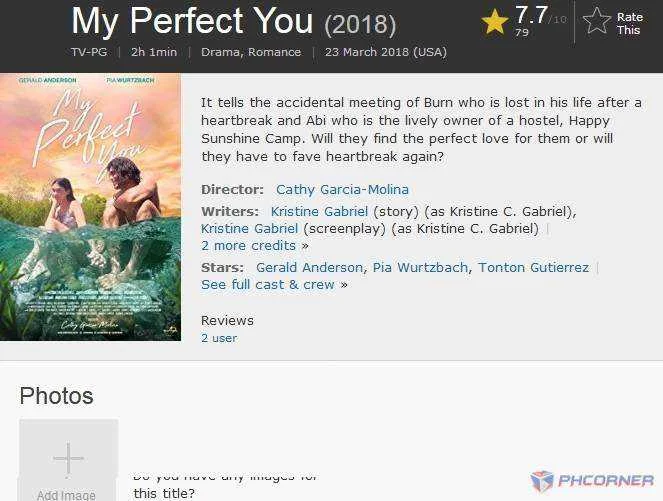Open Tonton Gutierrez's profile link

tap(533, 267)
